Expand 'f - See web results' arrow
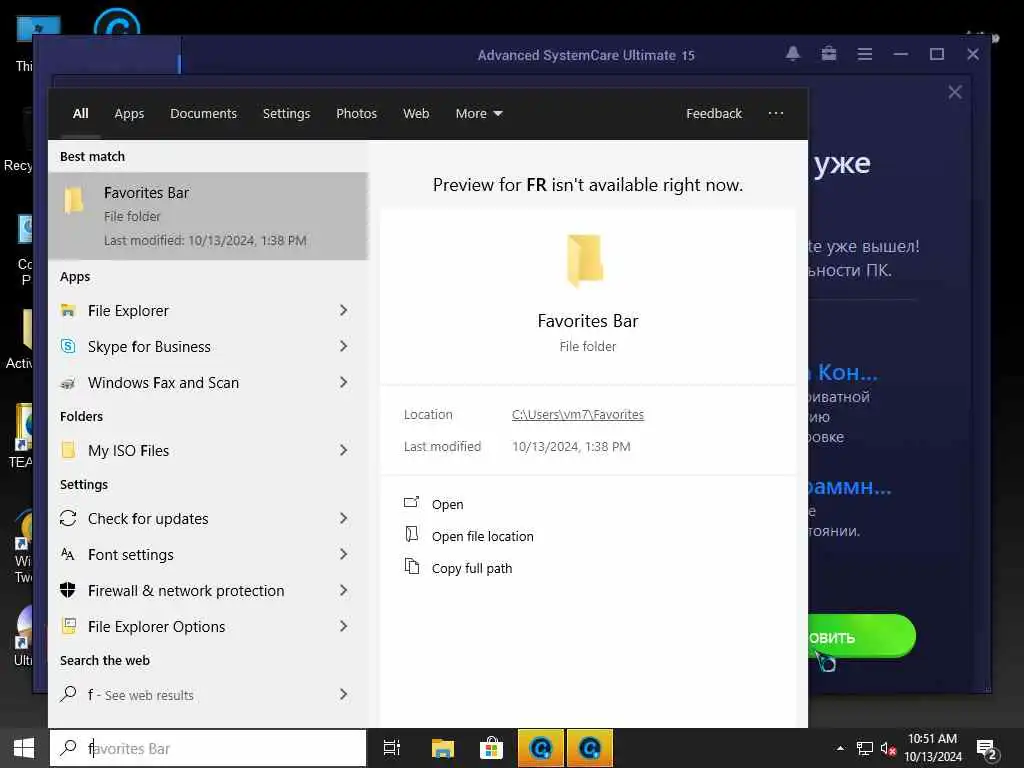This screenshot has height=768, width=1024. pos(344,694)
